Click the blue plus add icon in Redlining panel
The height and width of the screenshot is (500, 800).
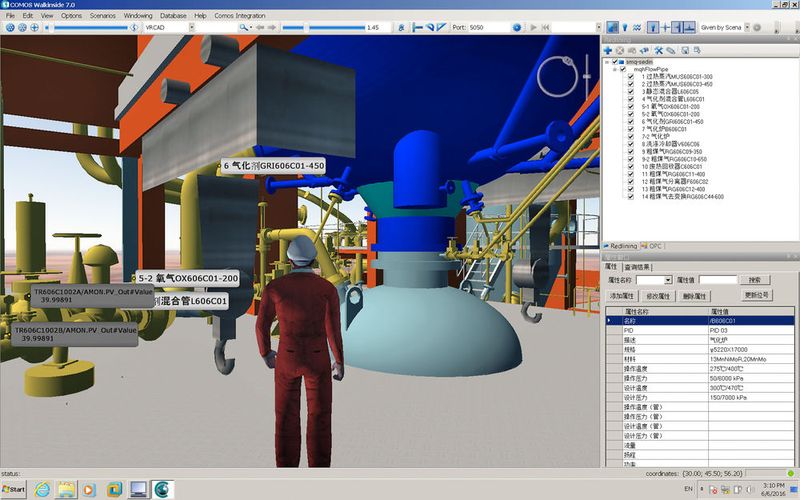coord(607,49)
